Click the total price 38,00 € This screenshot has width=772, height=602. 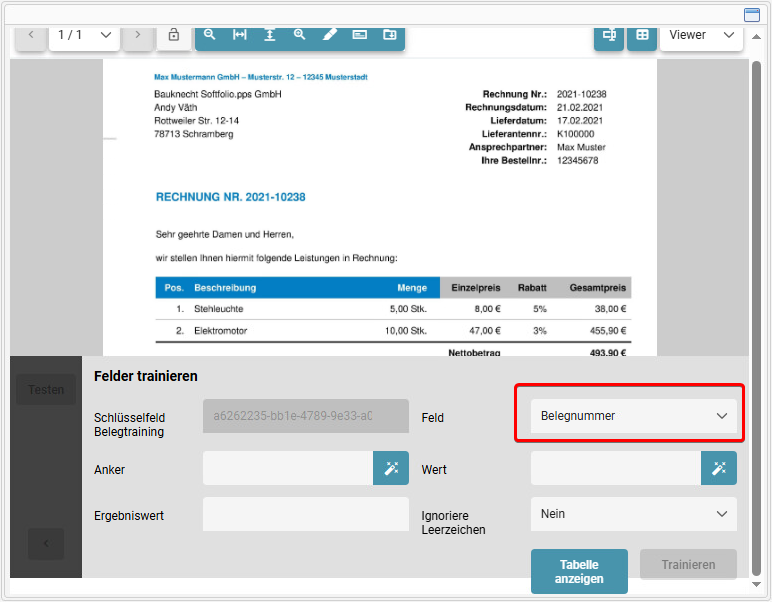point(611,309)
